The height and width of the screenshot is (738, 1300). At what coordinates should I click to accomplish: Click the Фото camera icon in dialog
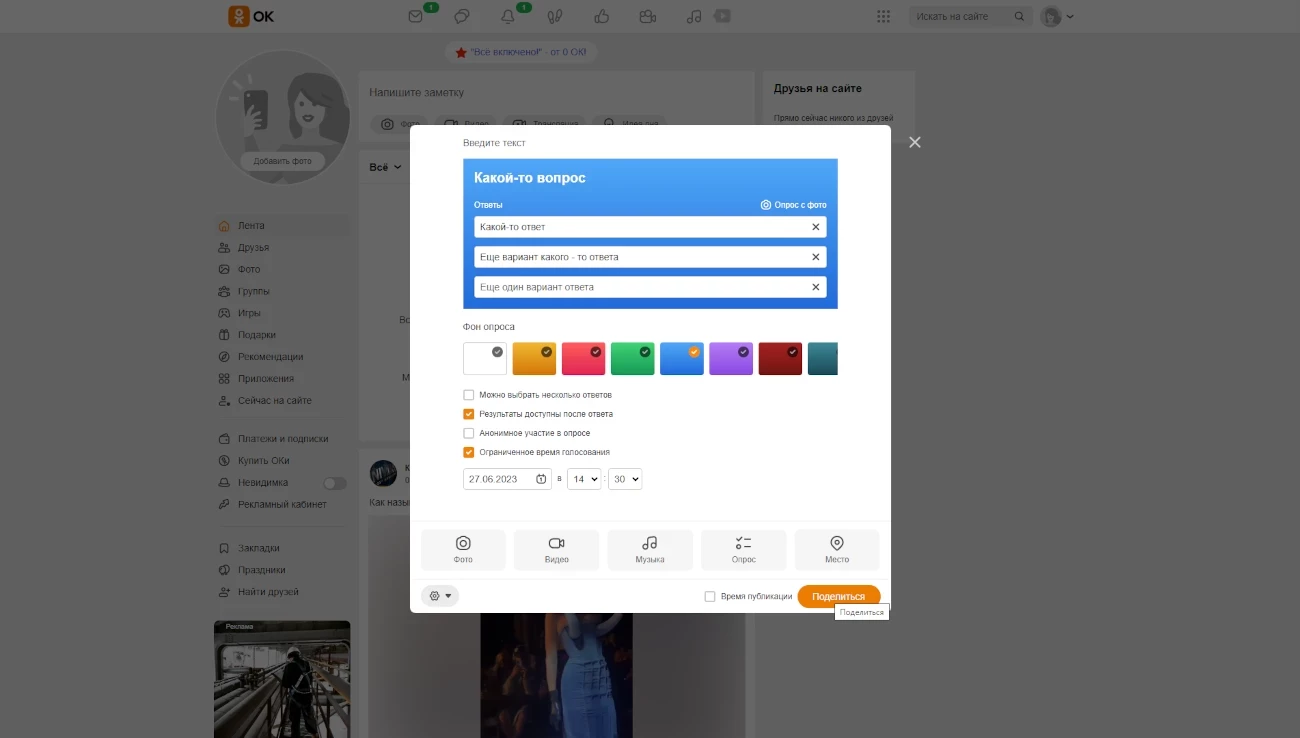(463, 544)
